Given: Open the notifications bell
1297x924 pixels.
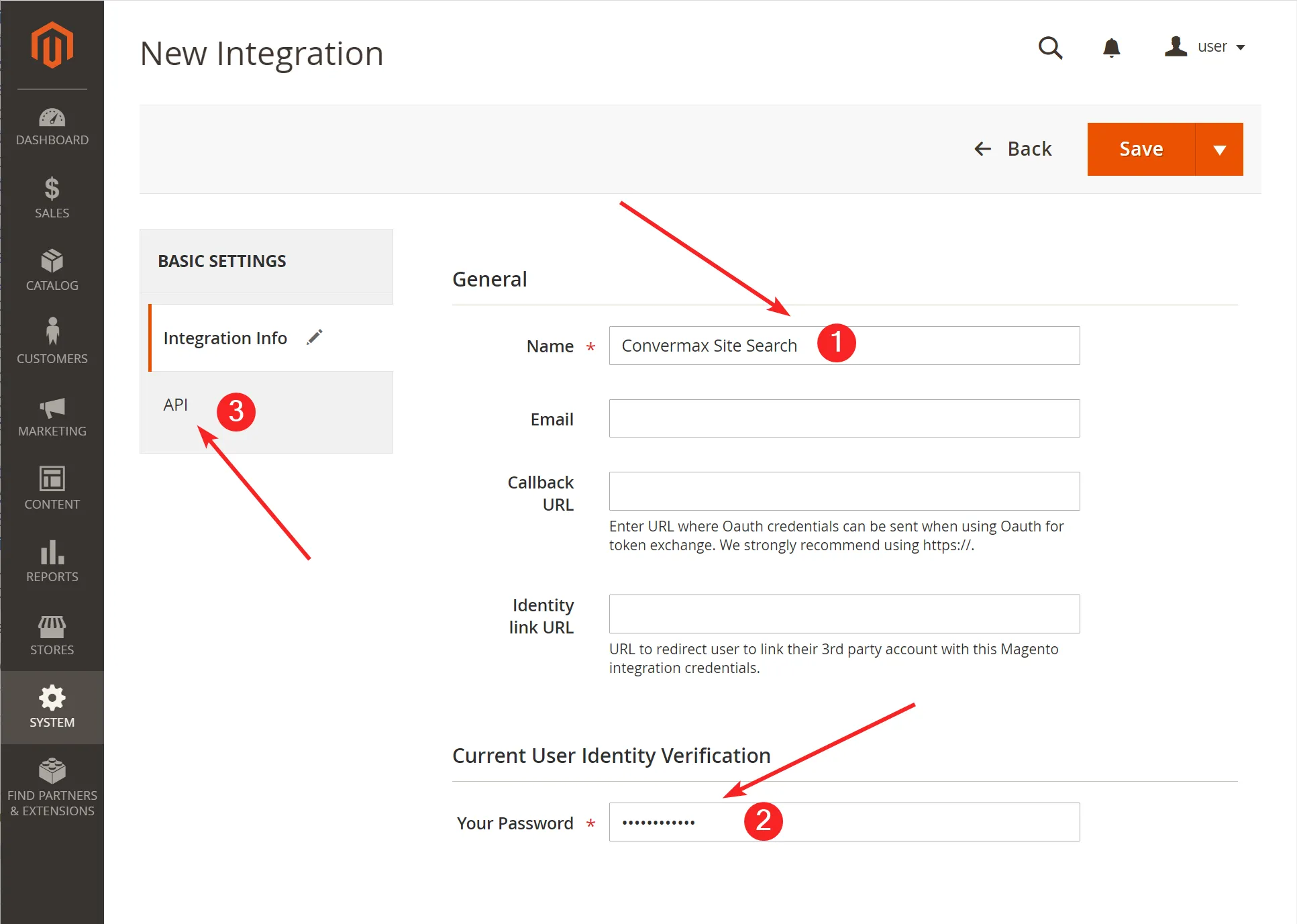Looking at the screenshot, I should (x=1111, y=48).
